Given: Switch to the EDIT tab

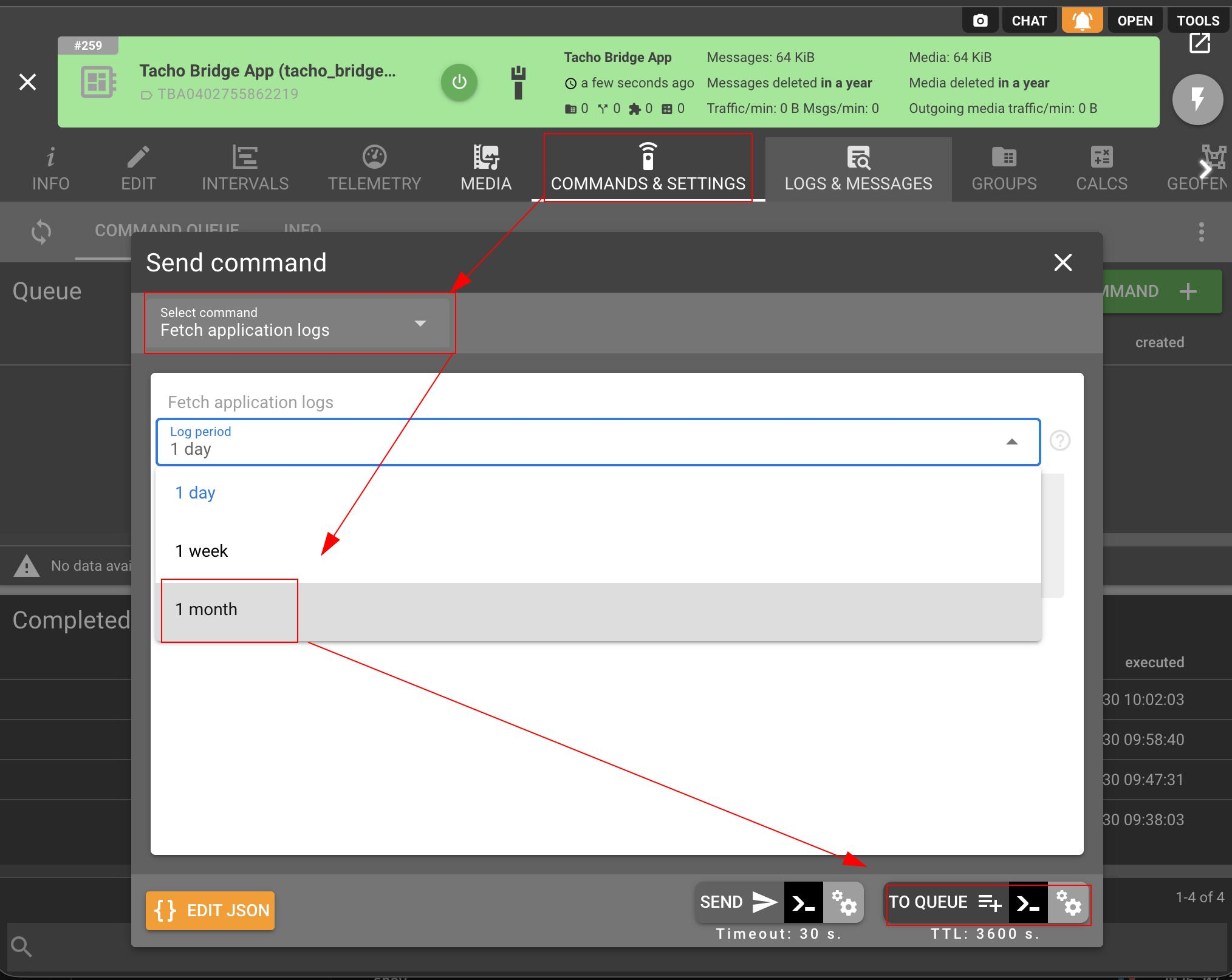Looking at the screenshot, I should pyautogui.click(x=139, y=169).
